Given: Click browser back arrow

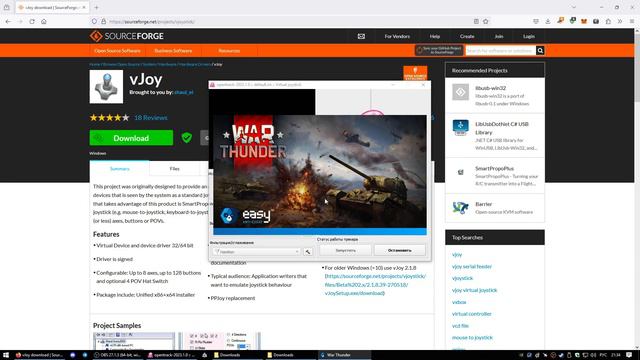Looking at the screenshot, I should [x=8, y=21].
